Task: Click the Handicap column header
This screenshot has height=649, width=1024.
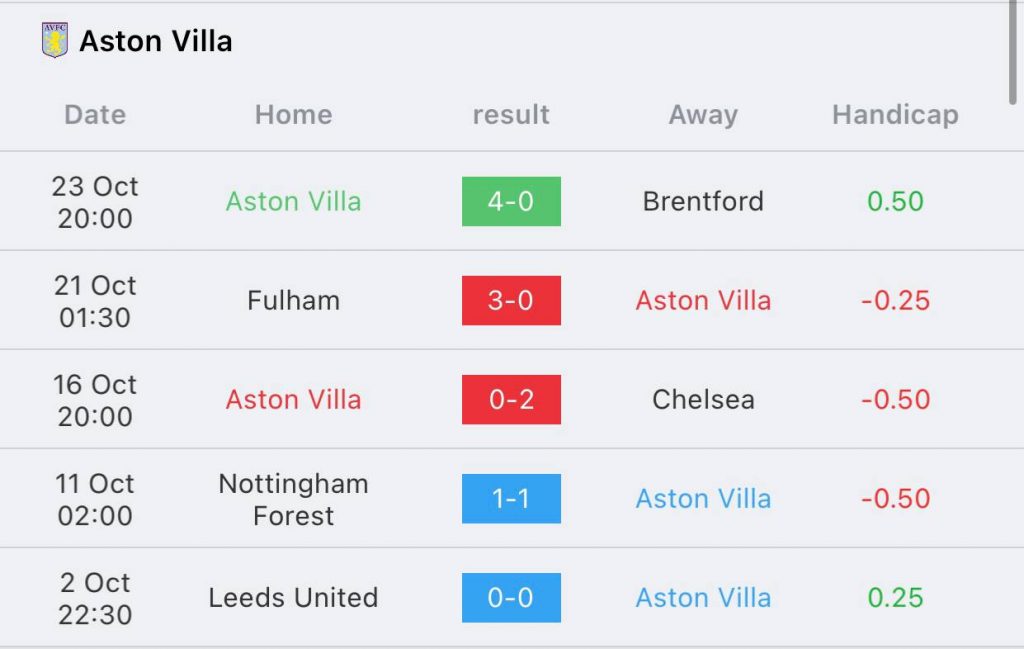Action: click(x=895, y=115)
